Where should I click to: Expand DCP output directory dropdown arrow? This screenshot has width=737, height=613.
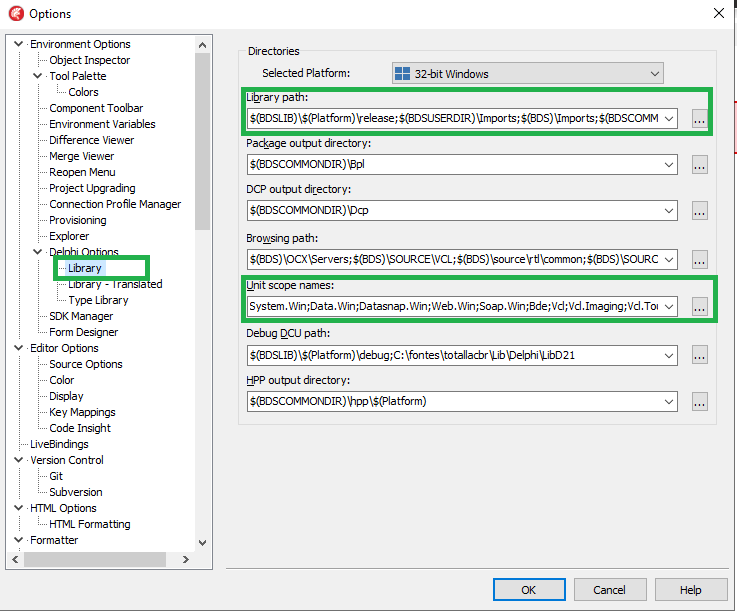click(669, 211)
